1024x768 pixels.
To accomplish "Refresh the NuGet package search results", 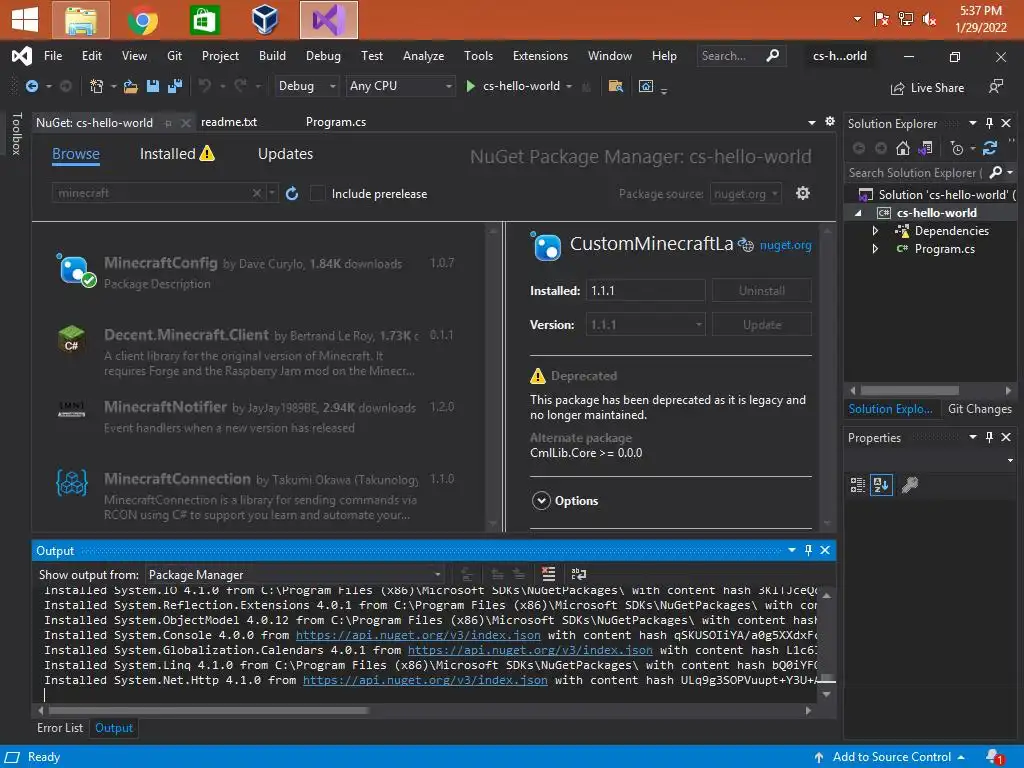I will click(292, 193).
